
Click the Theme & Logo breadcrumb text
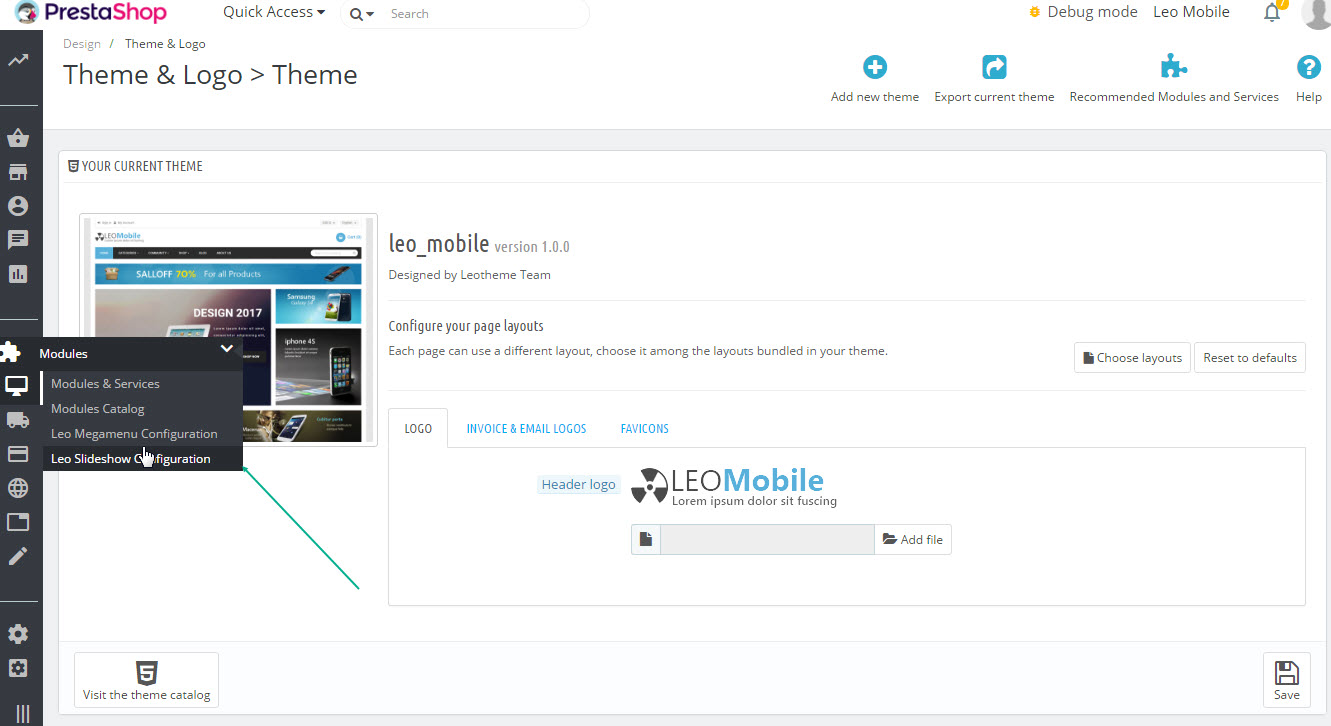pos(165,44)
